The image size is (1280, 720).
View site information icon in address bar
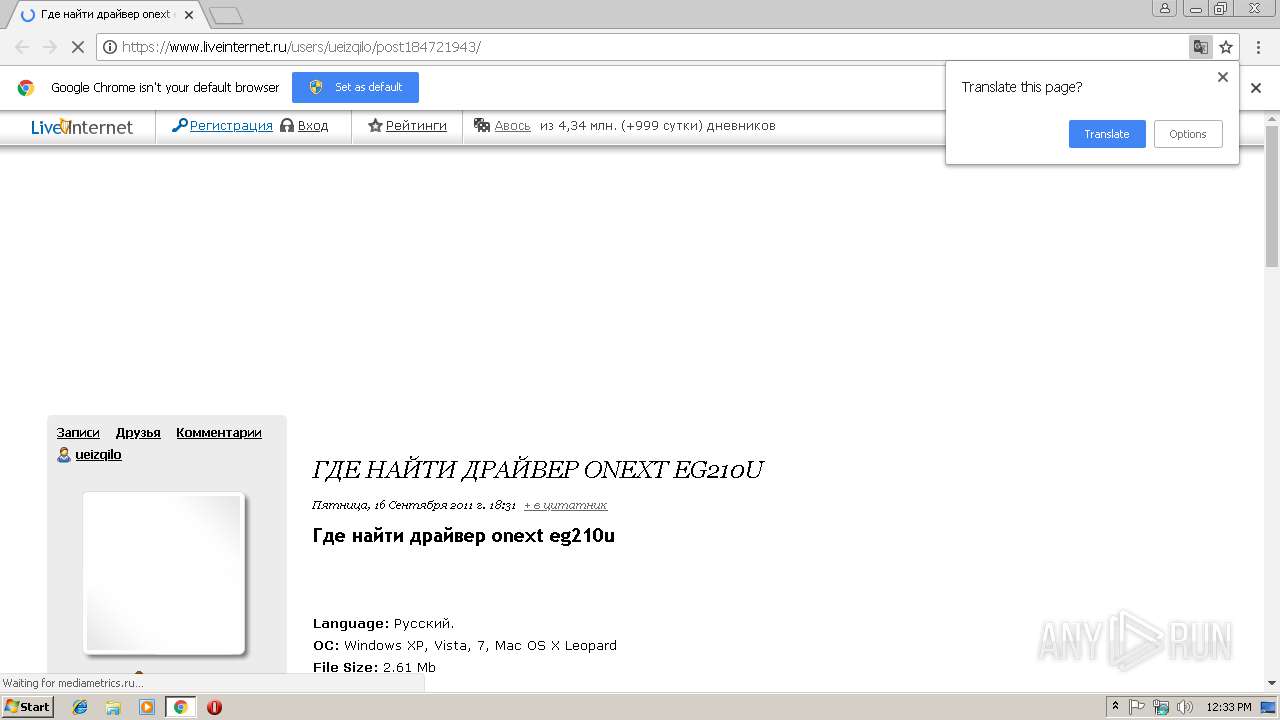(x=110, y=47)
